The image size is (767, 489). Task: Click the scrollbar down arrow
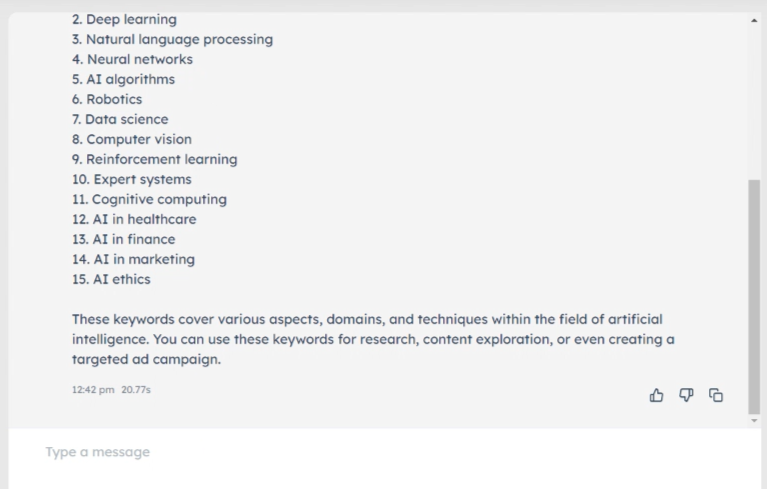[754, 421]
